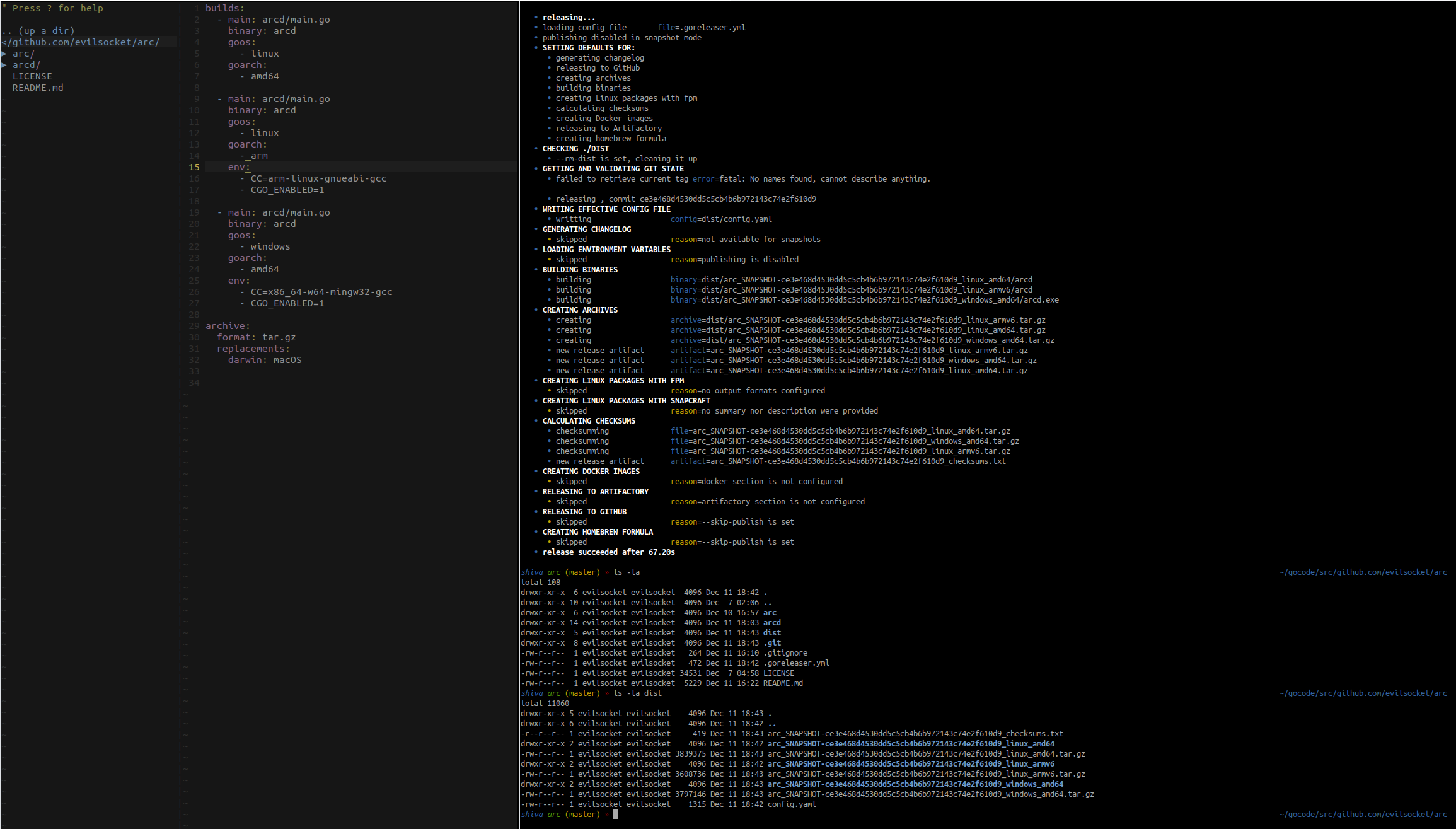Click 'RELEASING TO ARTIFACTORY' heading

pyautogui.click(x=596, y=492)
